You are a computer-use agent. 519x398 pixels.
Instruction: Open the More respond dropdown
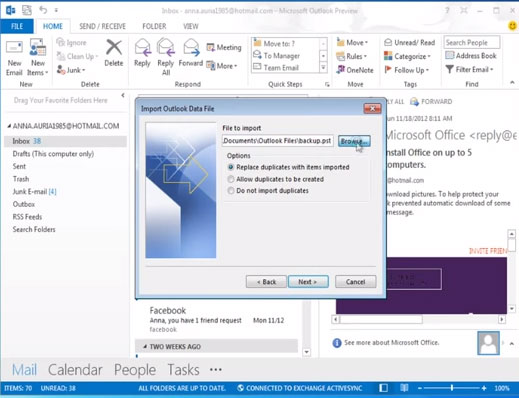tap(222, 66)
